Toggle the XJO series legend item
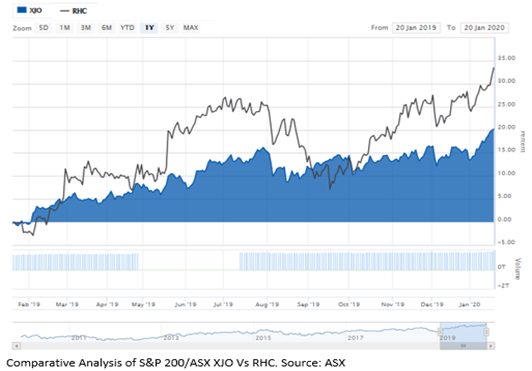The image size is (532, 371). point(30,11)
